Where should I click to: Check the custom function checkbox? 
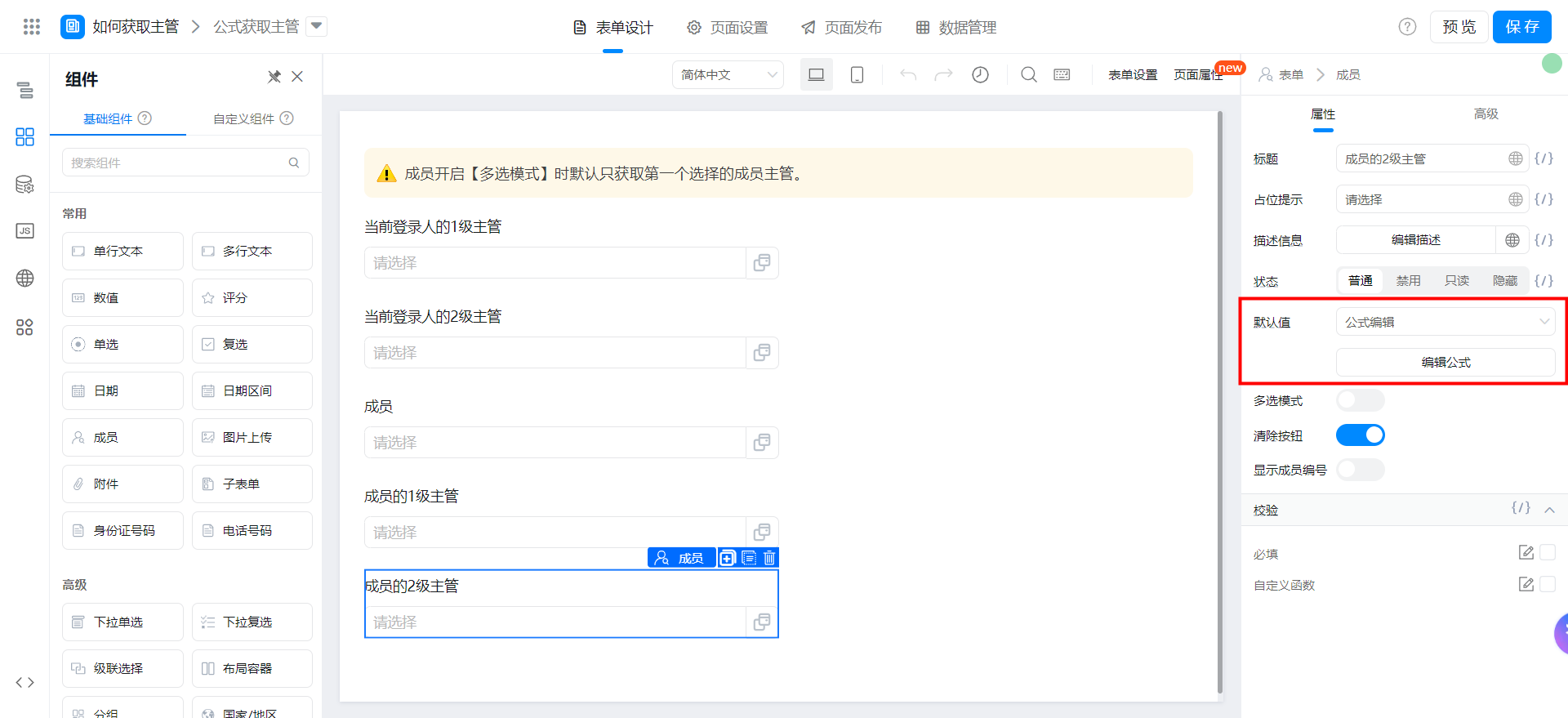coord(1548,584)
